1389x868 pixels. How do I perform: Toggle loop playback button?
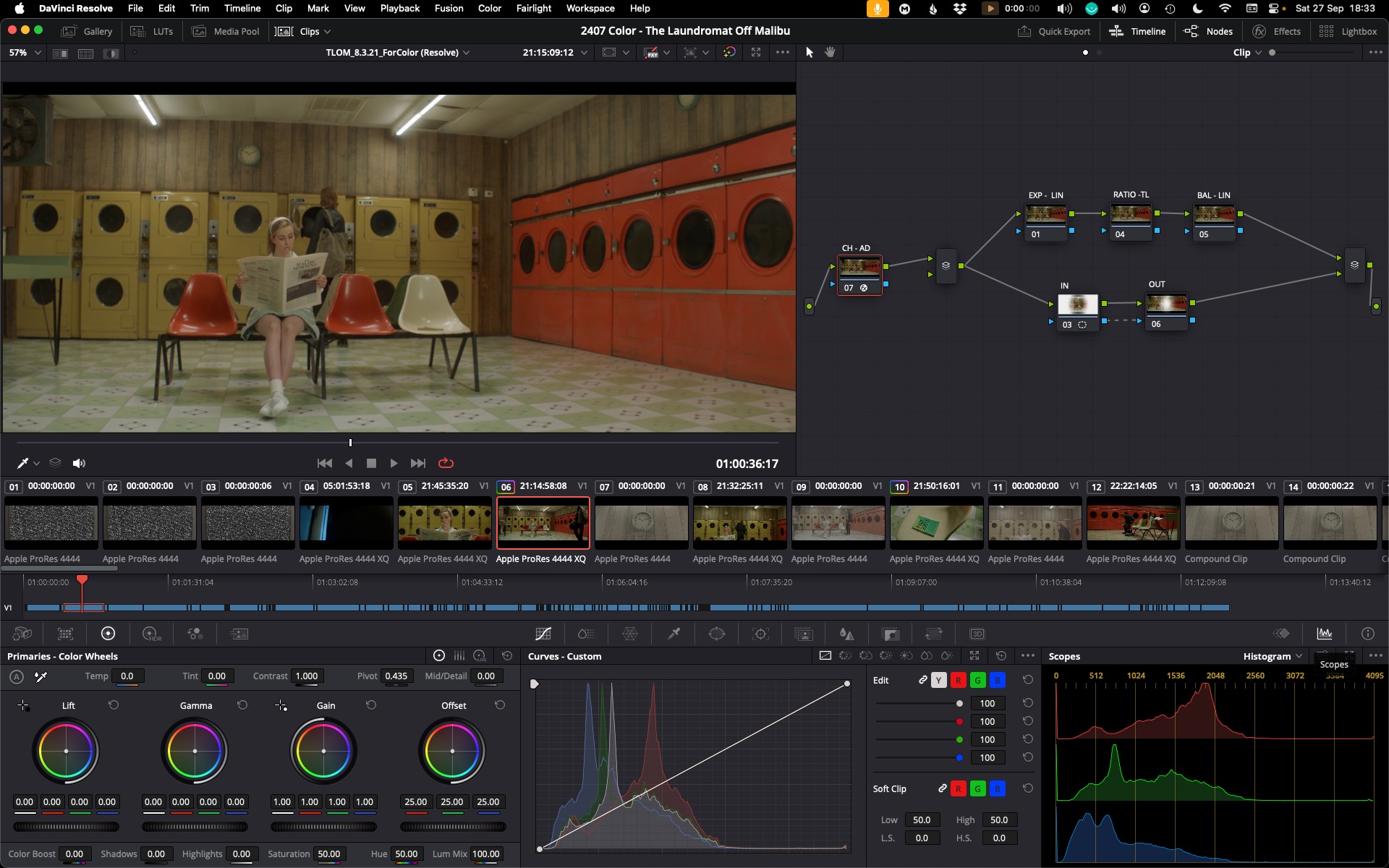tap(446, 463)
